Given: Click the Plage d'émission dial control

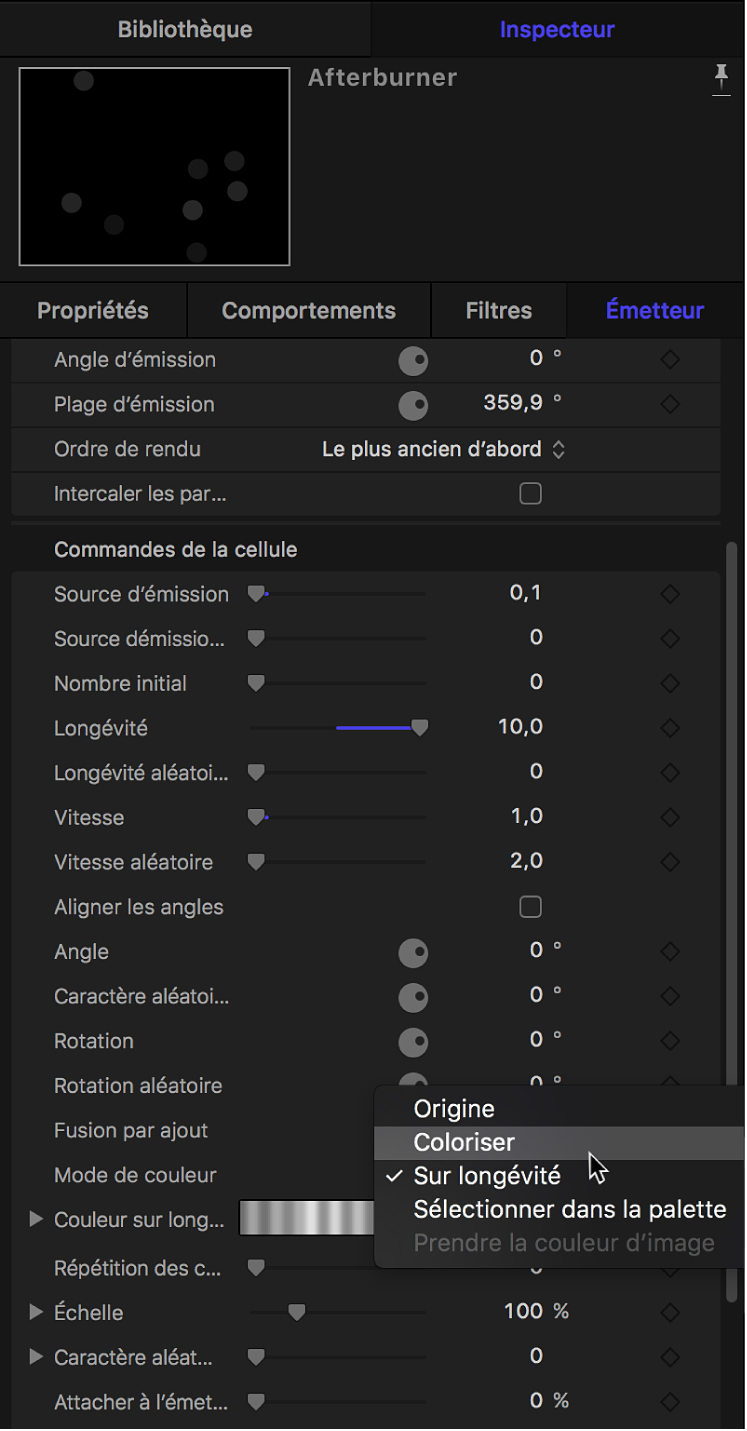Looking at the screenshot, I should [413, 405].
